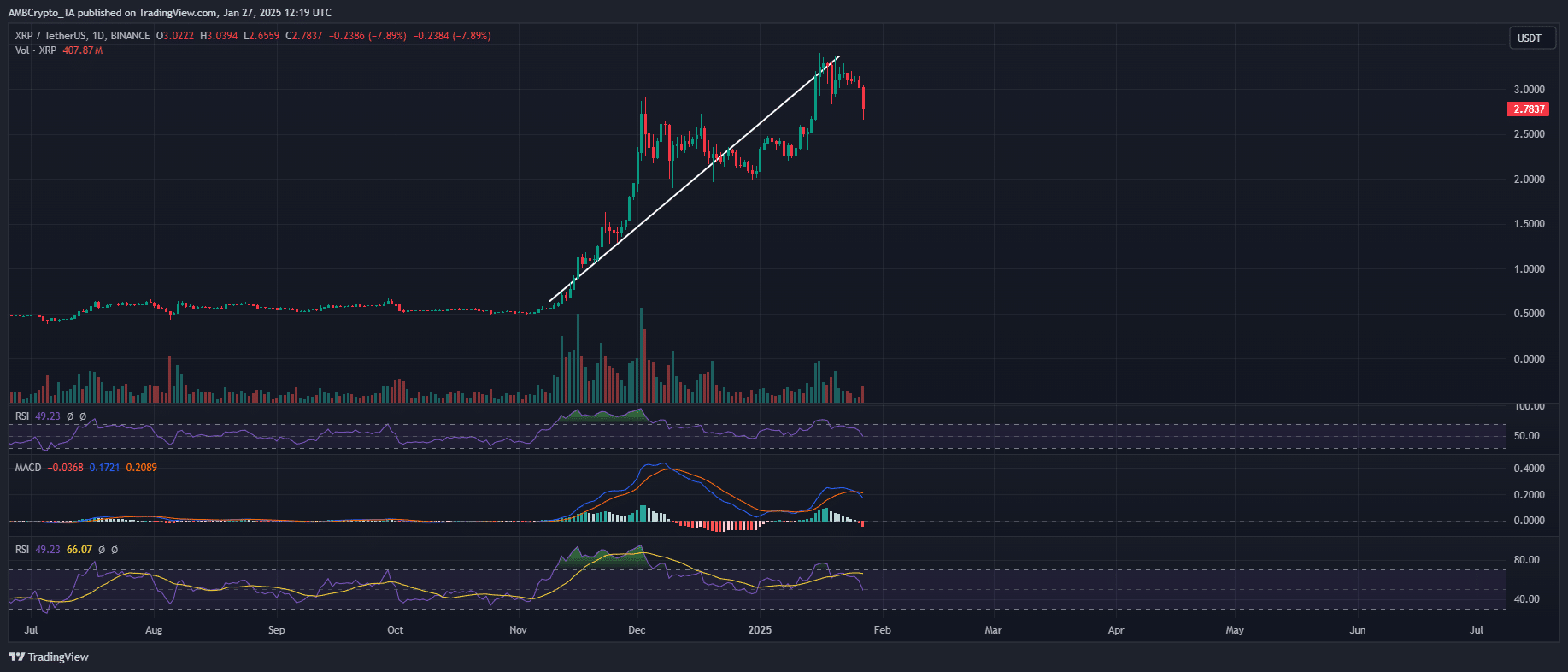Click the 0.4000 MACD scale label
This screenshot has height=672, width=1568.
1529,469
